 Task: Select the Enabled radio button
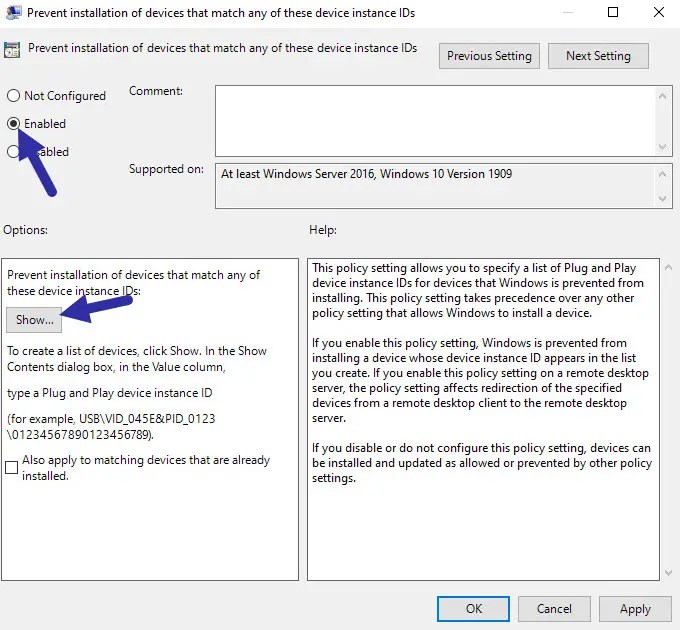(x=13, y=124)
